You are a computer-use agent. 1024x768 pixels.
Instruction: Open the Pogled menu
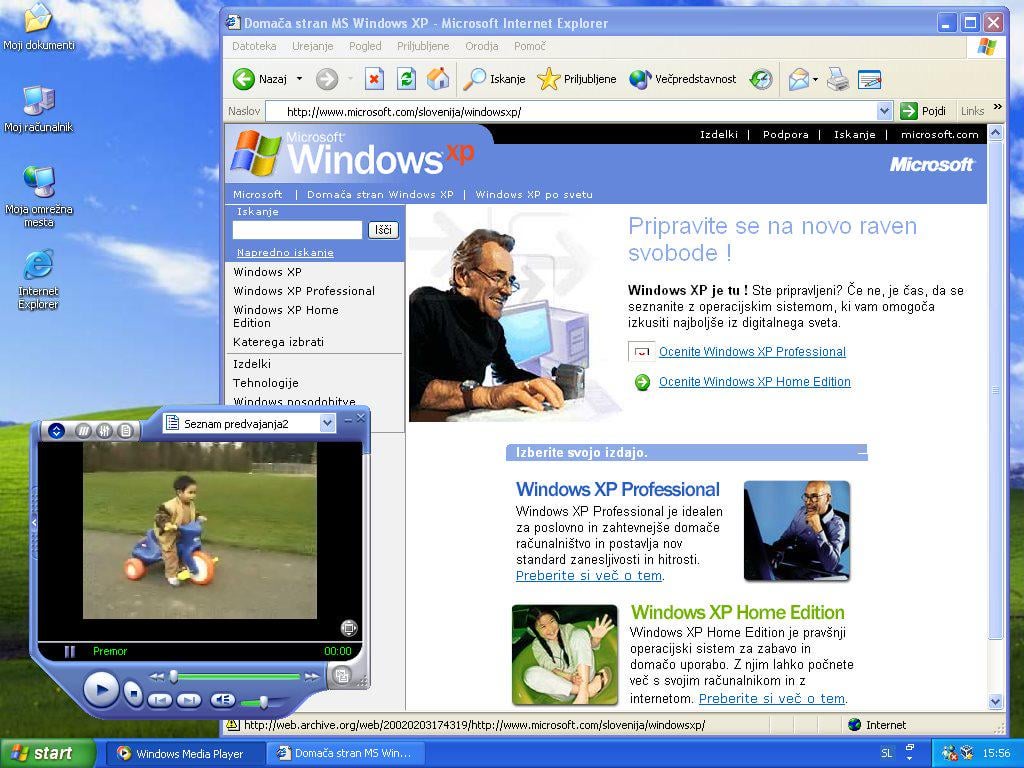pyautogui.click(x=365, y=46)
